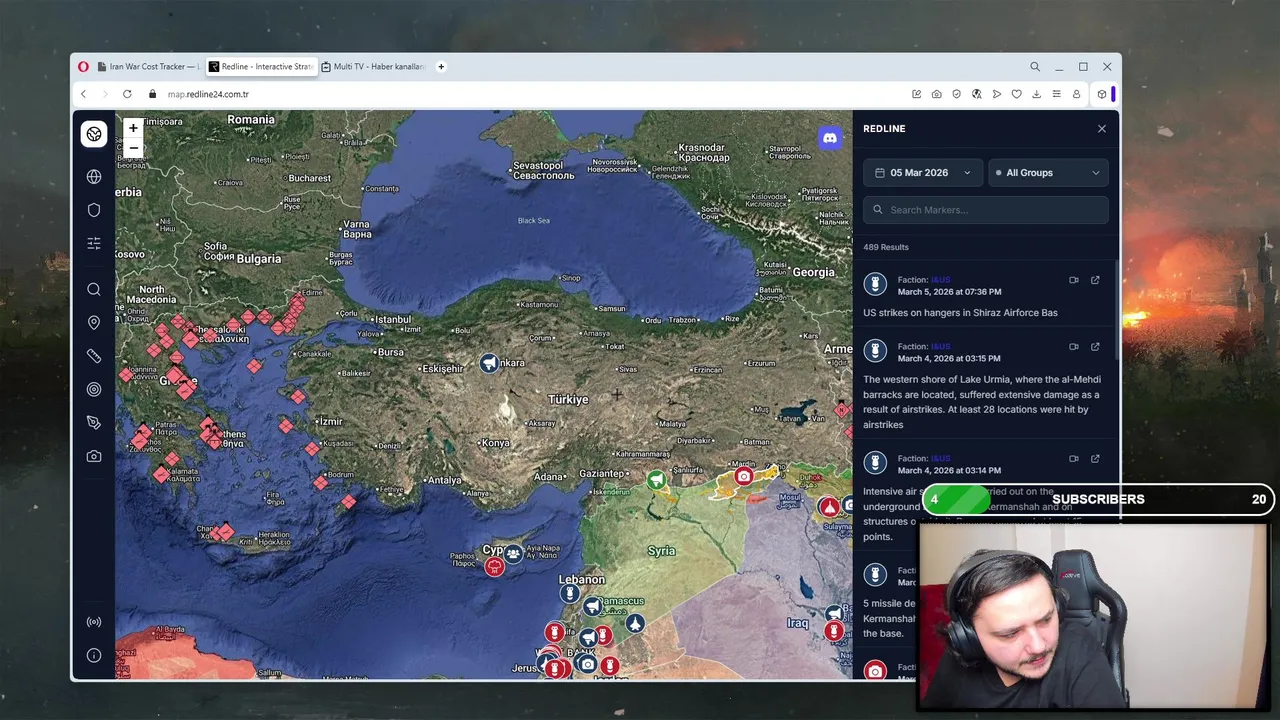
Task: Click the 489 Results count
Action: pos(886,247)
